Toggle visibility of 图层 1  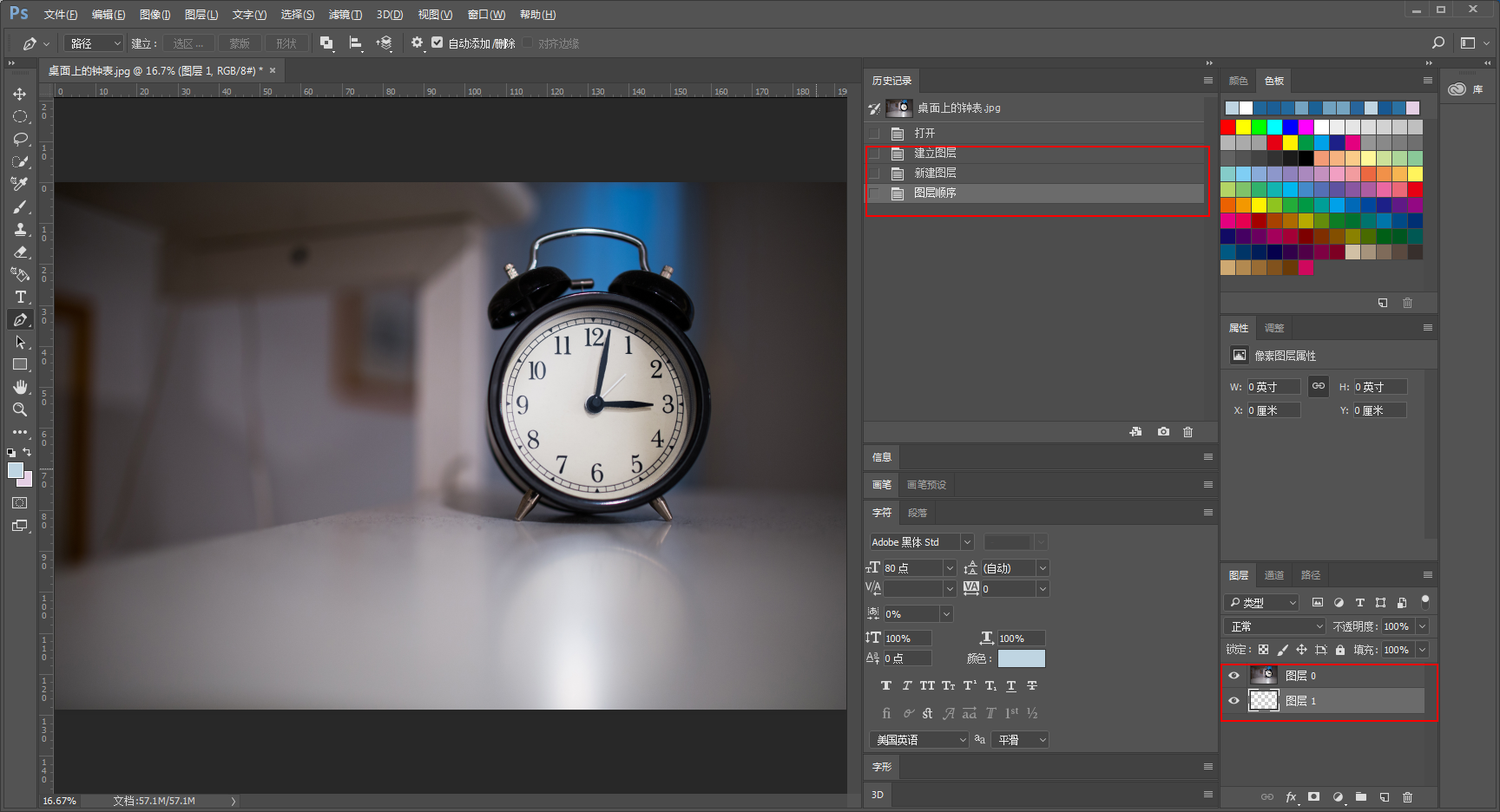click(x=1234, y=701)
